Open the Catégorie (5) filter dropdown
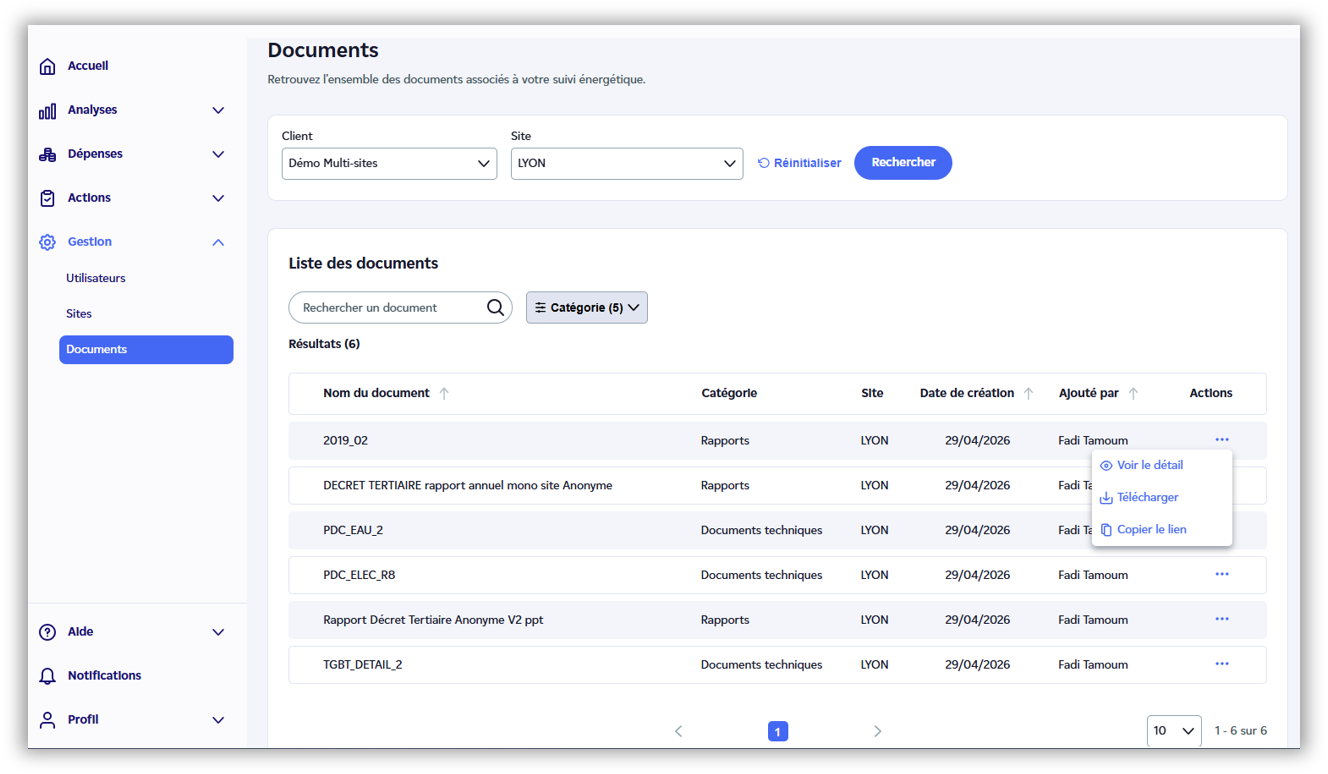Screen dimensions: 1328x774 point(587,308)
